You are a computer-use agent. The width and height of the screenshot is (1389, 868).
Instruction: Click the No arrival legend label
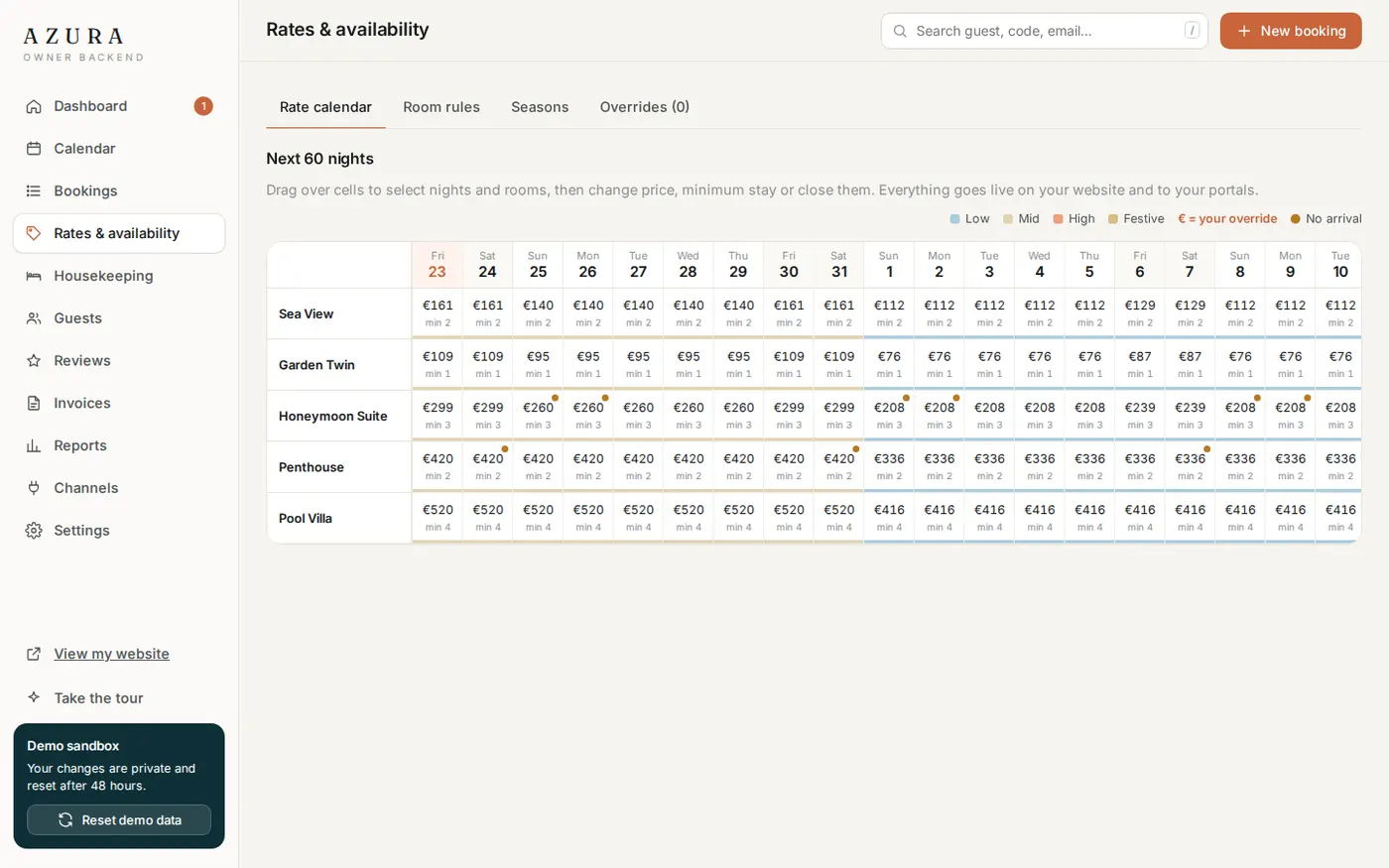(x=1333, y=219)
